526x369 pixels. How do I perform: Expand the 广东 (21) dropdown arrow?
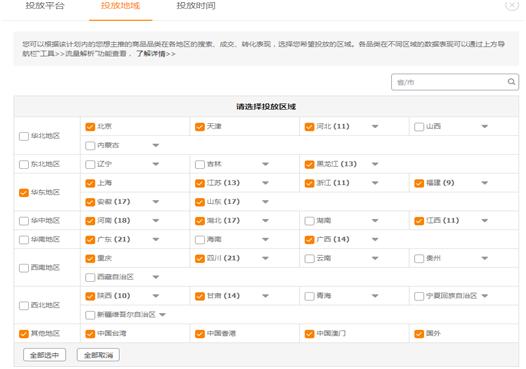tap(156, 239)
